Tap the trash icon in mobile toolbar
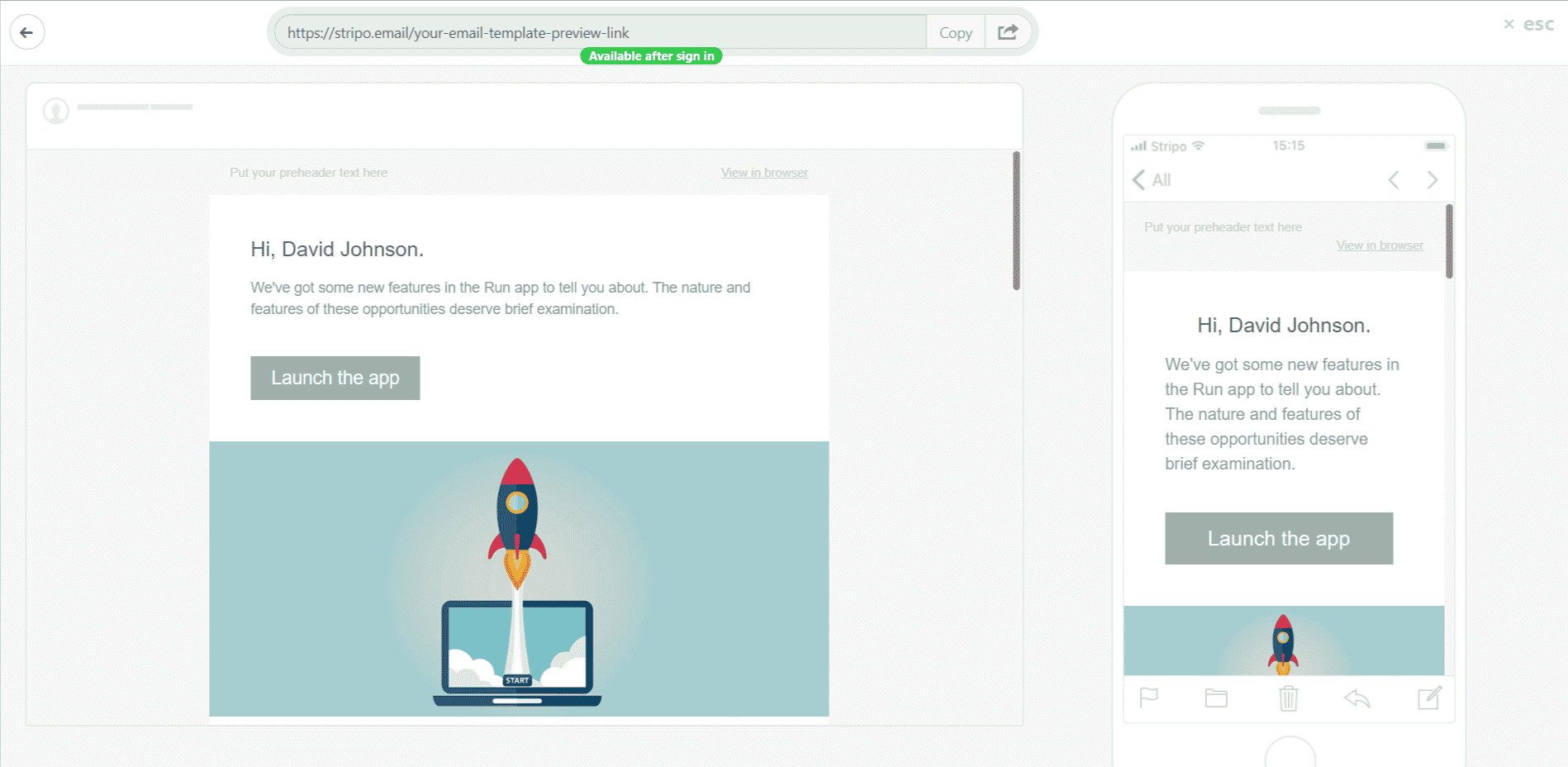Screen dimensions: 1568x767 (1289, 698)
